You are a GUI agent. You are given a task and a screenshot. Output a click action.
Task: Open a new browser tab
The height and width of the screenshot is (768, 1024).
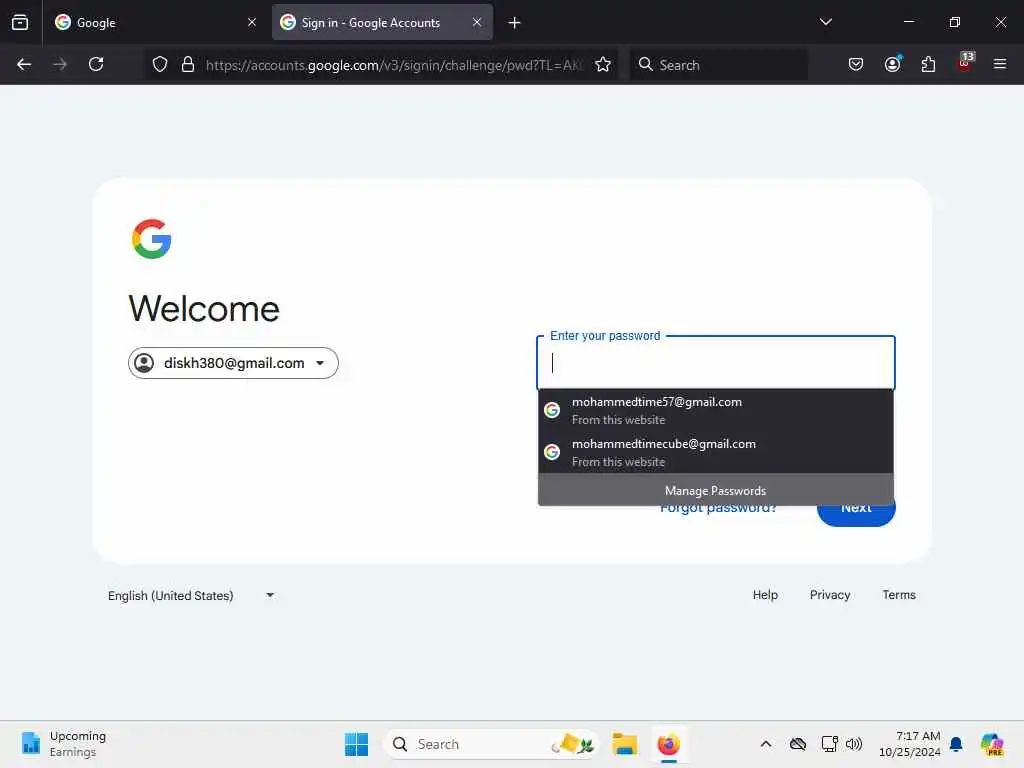pos(514,23)
